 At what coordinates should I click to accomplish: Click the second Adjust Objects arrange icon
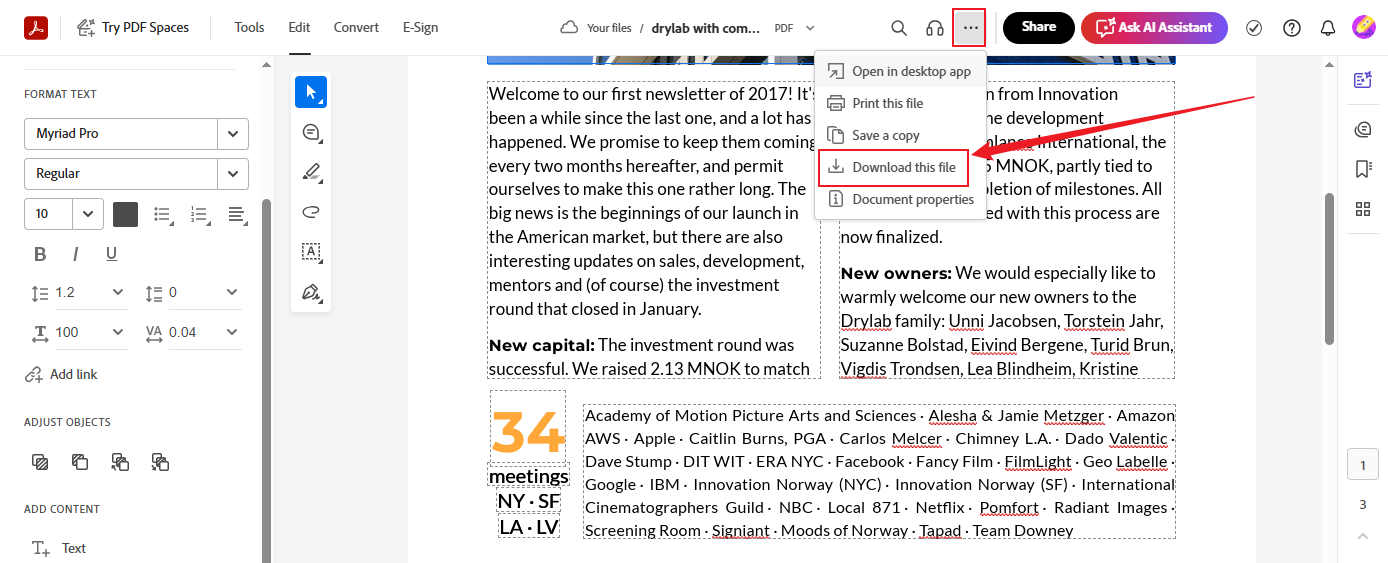click(80, 462)
